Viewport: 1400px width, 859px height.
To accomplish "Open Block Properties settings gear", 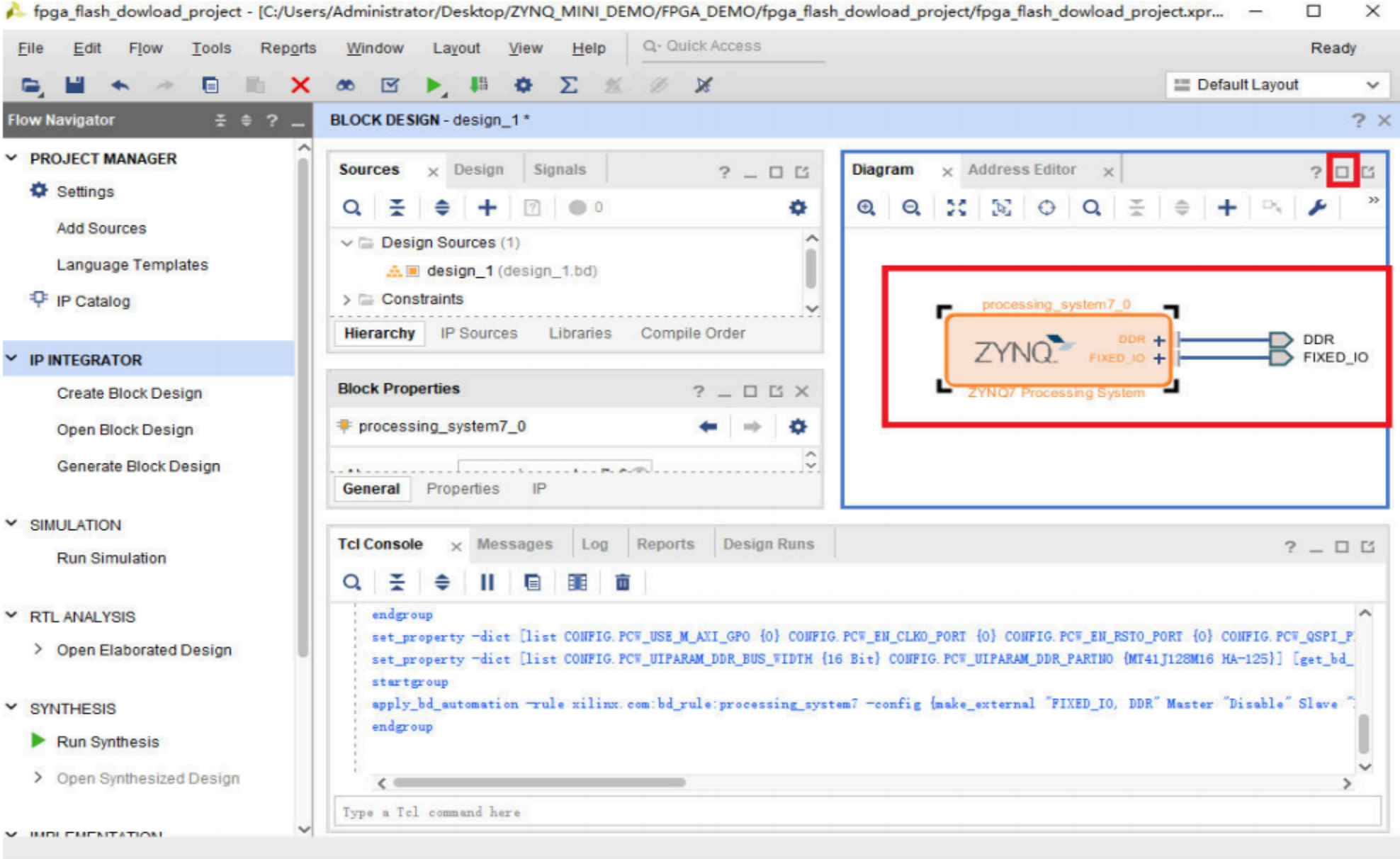I will [797, 427].
